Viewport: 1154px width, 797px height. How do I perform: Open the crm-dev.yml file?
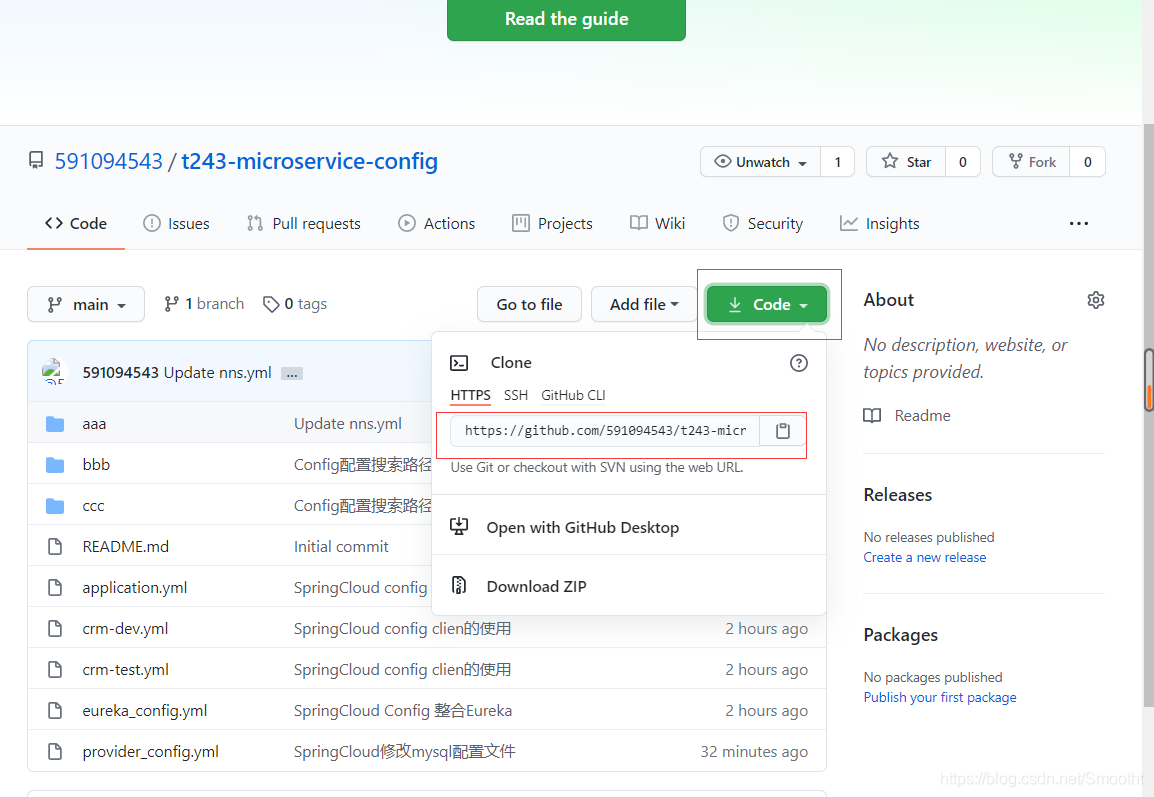coord(125,628)
